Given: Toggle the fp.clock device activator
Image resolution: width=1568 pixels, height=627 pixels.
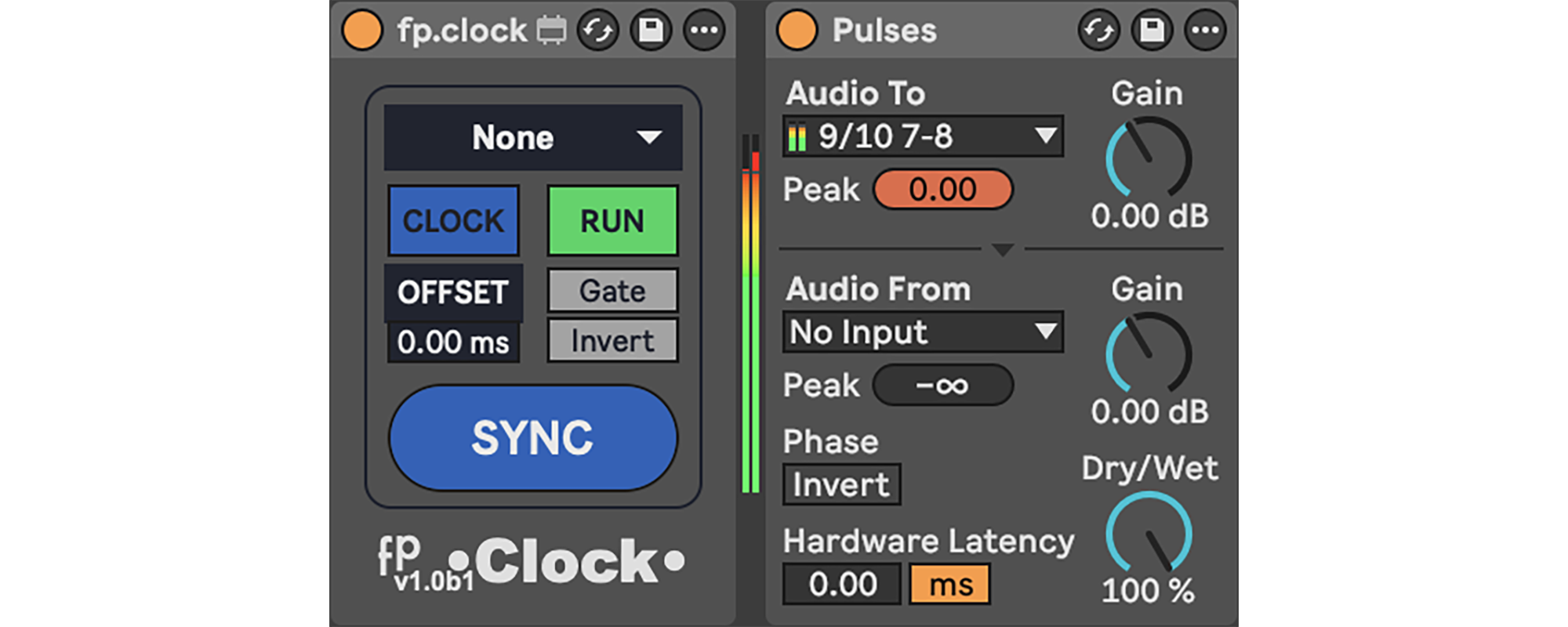Looking at the screenshot, I should pyautogui.click(x=362, y=31).
